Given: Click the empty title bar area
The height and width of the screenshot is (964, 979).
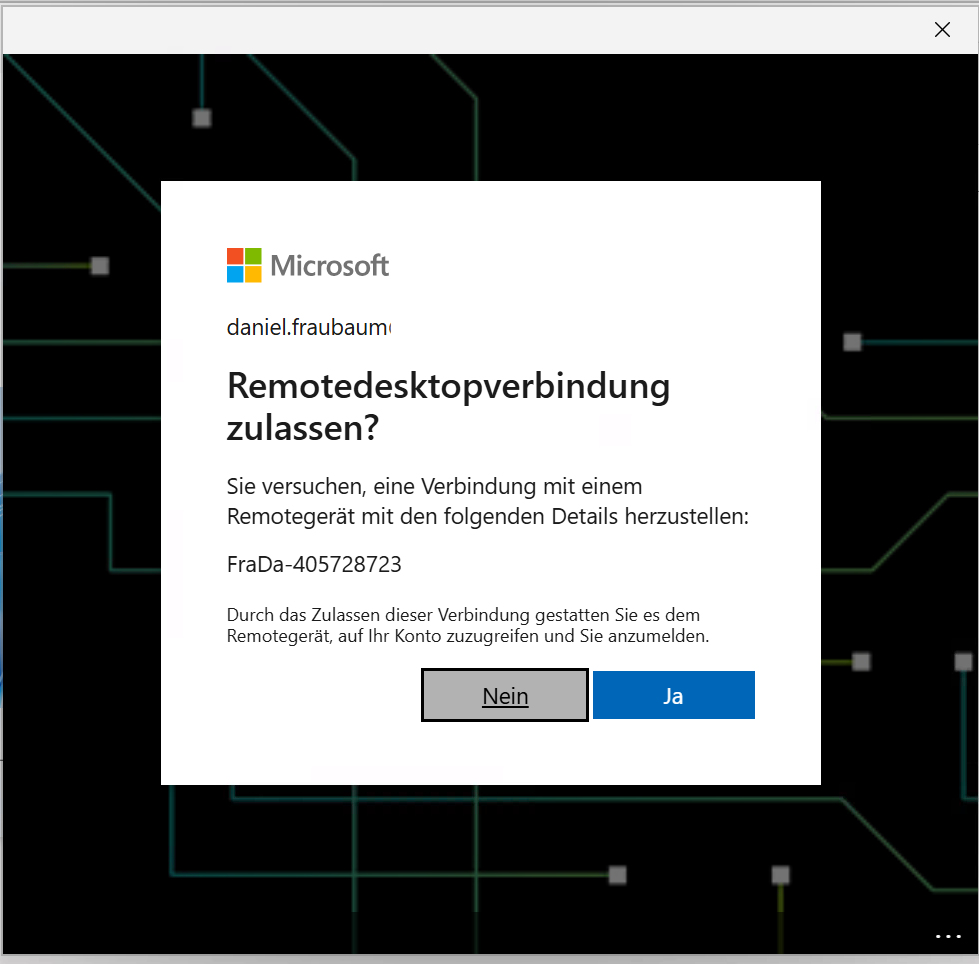Looking at the screenshot, I should click(x=462, y=30).
